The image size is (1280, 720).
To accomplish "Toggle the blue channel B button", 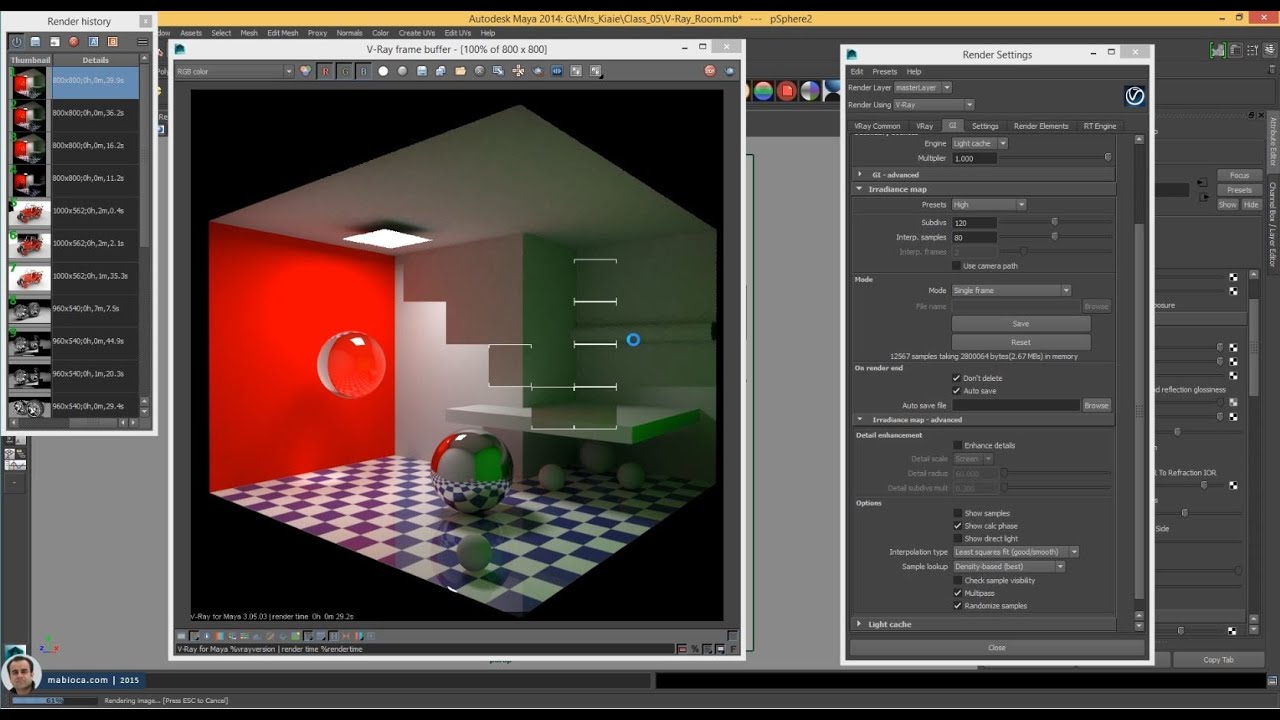I will tap(363, 71).
